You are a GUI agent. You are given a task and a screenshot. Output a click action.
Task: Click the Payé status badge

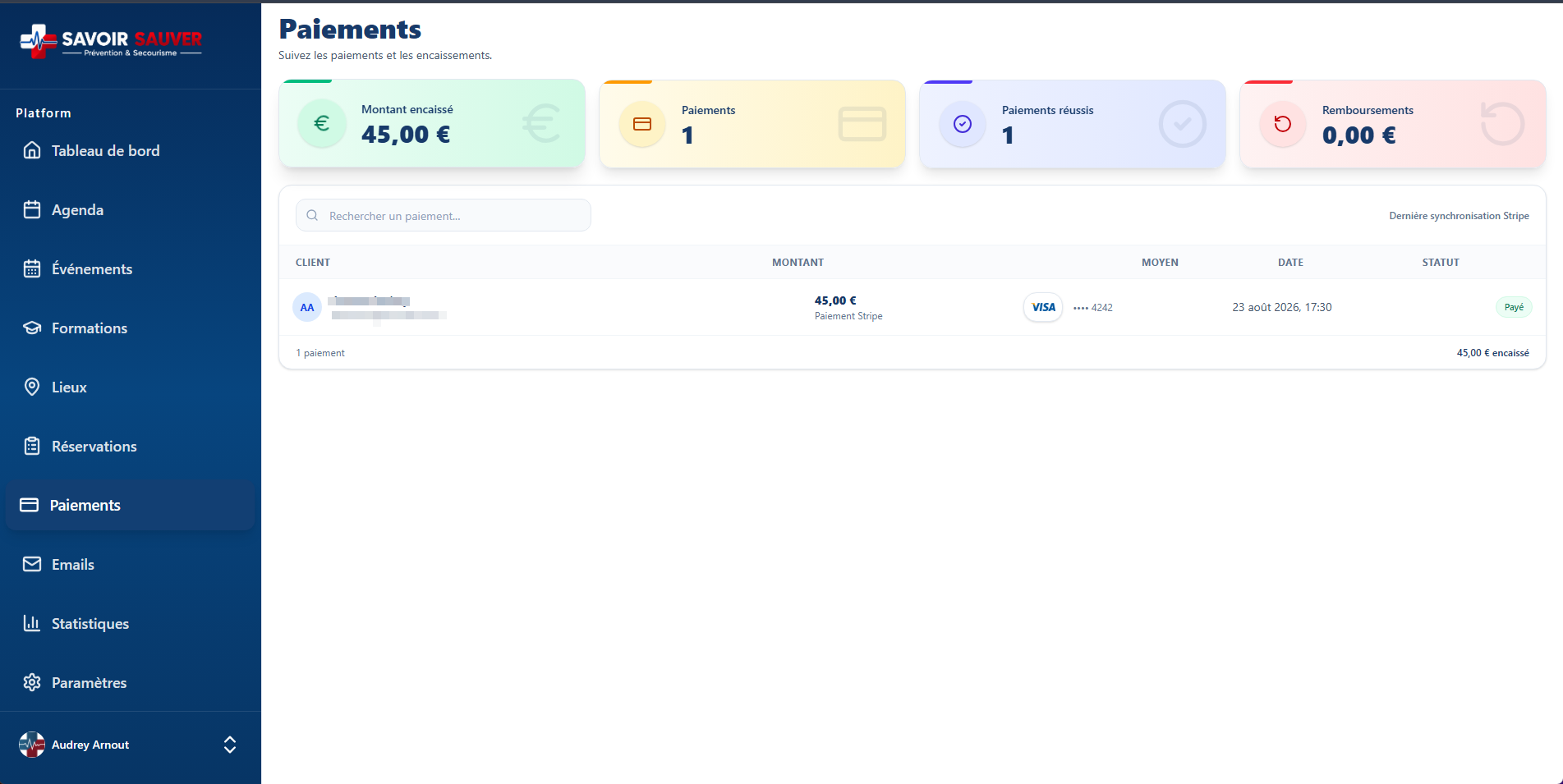(1514, 307)
